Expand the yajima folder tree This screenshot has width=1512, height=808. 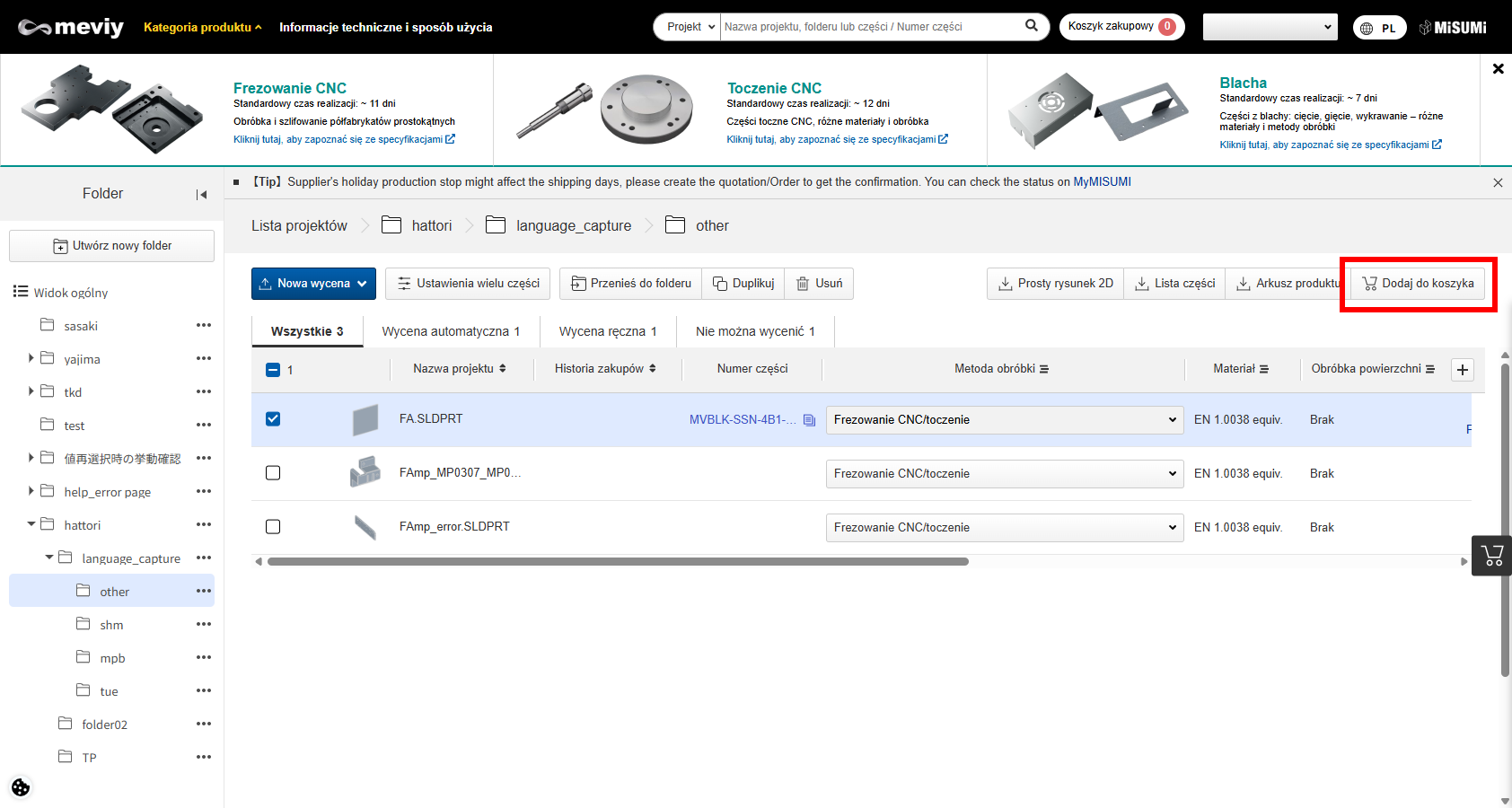31,358
